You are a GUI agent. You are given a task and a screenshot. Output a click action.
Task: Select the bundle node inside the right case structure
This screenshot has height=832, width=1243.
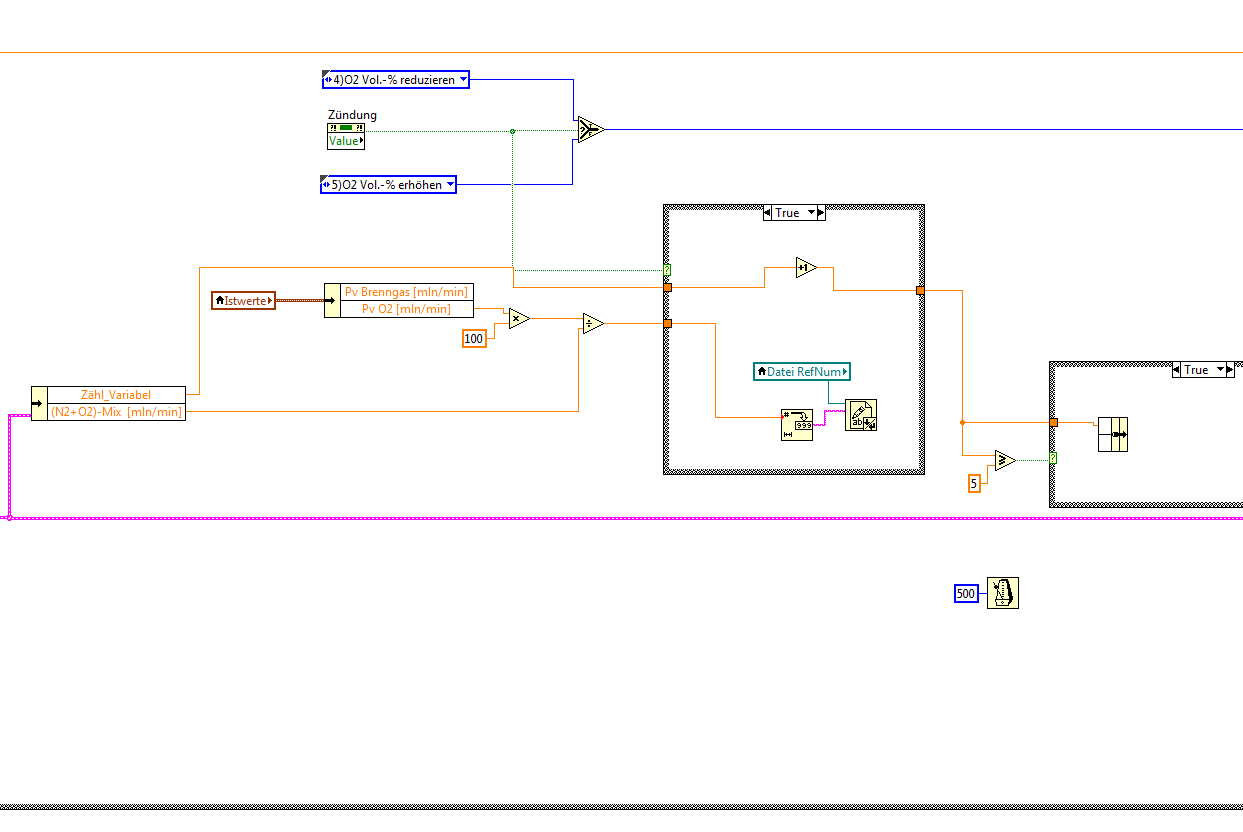pyautogui.click(x=1112, y=435)
